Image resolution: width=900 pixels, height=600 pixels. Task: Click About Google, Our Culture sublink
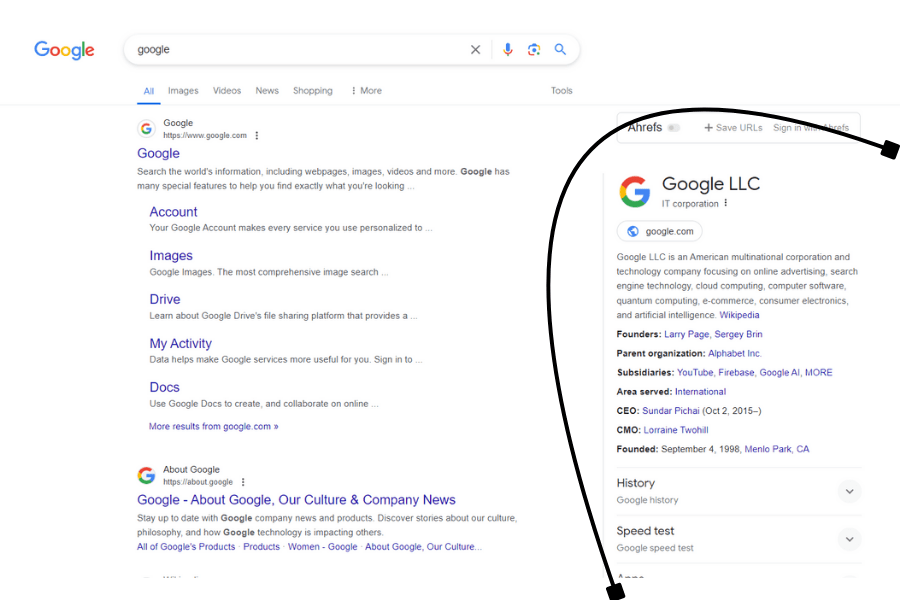(x=423, y=547)
